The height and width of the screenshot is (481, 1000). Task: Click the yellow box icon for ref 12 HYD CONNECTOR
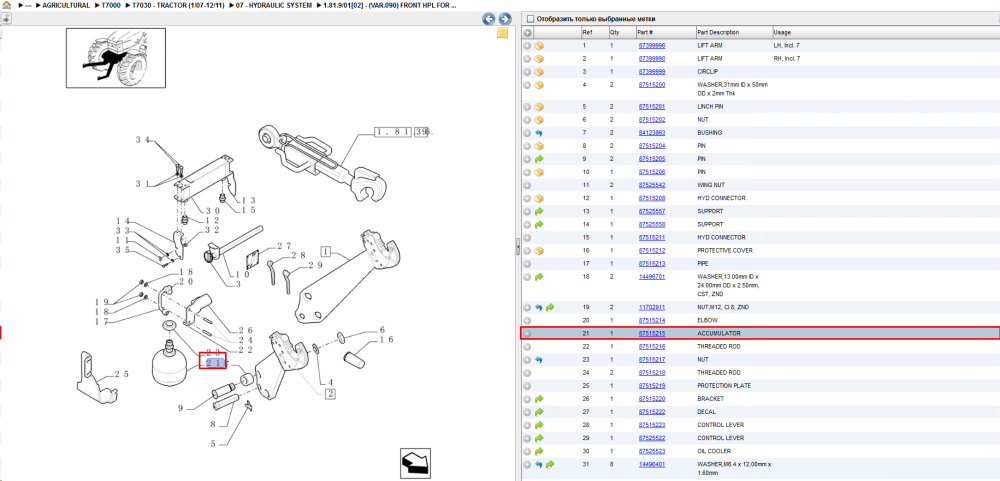539,198
